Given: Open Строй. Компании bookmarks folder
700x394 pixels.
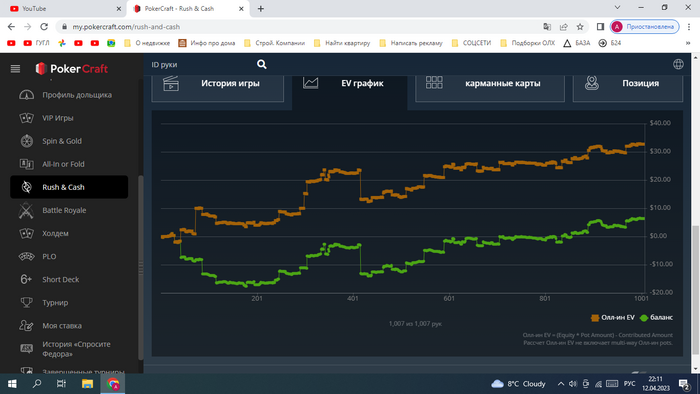Looking at the screenshot, I should (x=274, y=43).
